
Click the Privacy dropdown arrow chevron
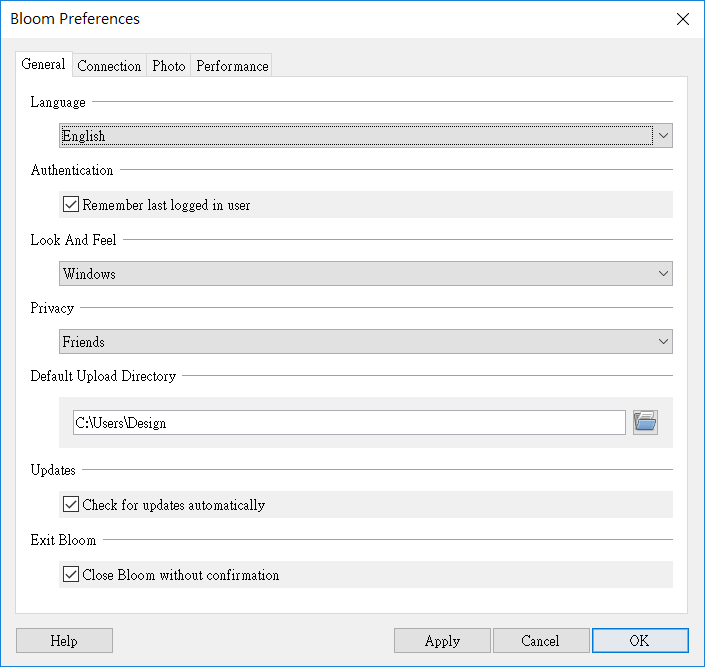pos(663,342)
